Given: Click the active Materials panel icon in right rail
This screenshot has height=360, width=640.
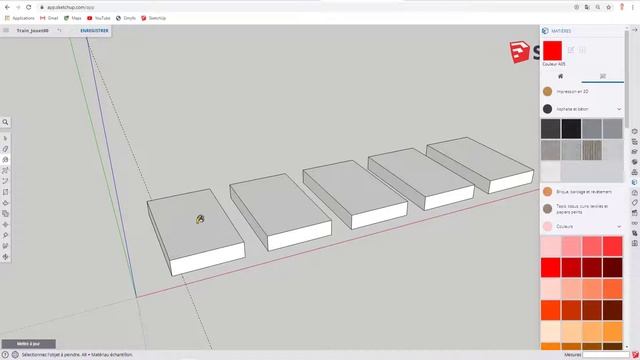Looking at the screenshot, I should click(634, 182).
